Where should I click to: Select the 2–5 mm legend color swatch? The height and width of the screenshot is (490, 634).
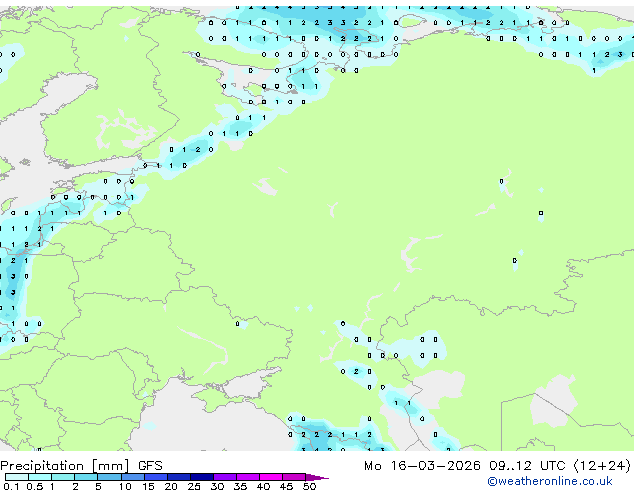86,477
